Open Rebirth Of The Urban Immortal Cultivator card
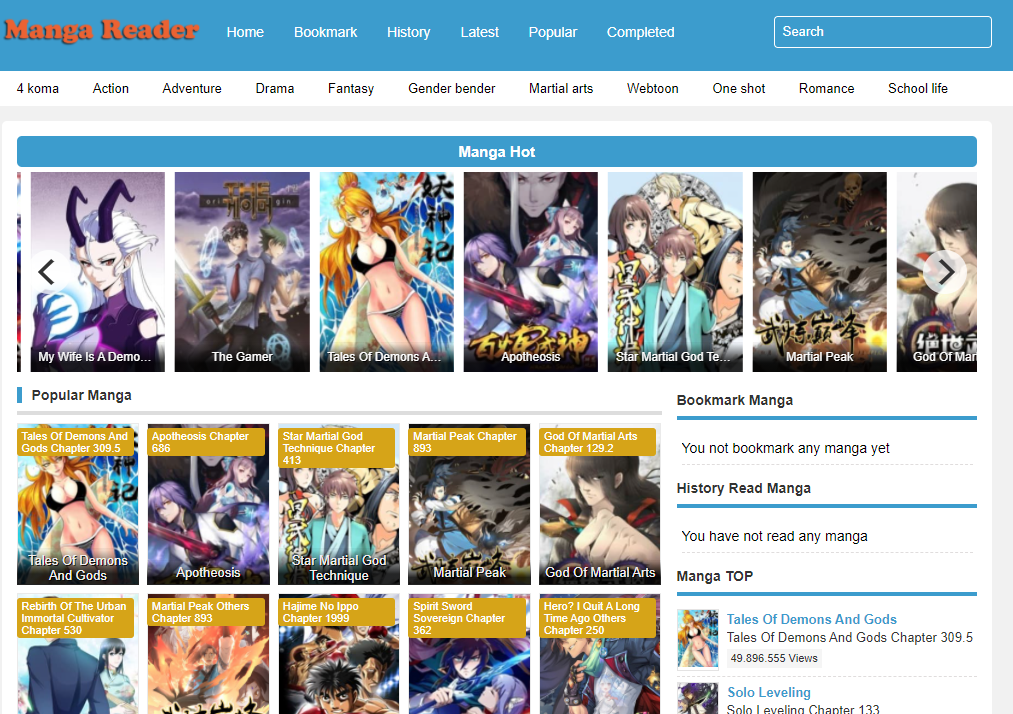 [x=78, y=654]
